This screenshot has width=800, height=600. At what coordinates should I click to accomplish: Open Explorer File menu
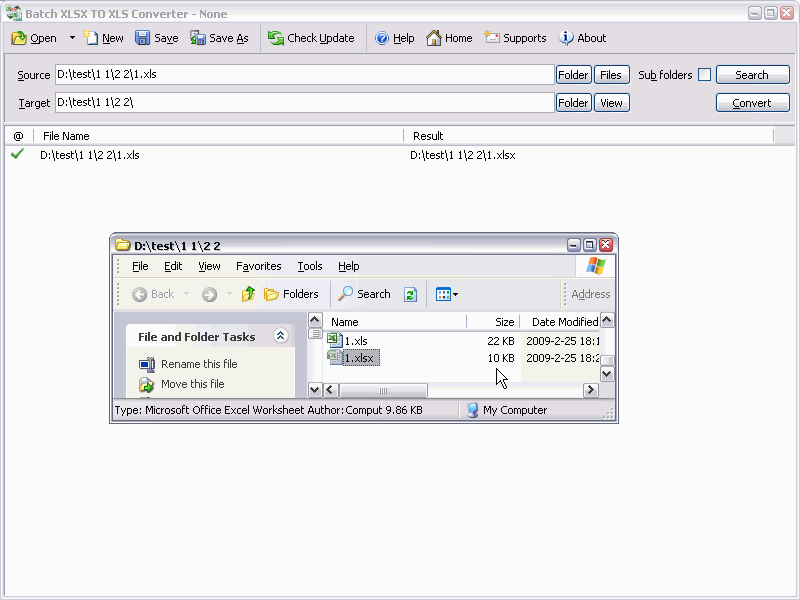[x=140, y=266]
